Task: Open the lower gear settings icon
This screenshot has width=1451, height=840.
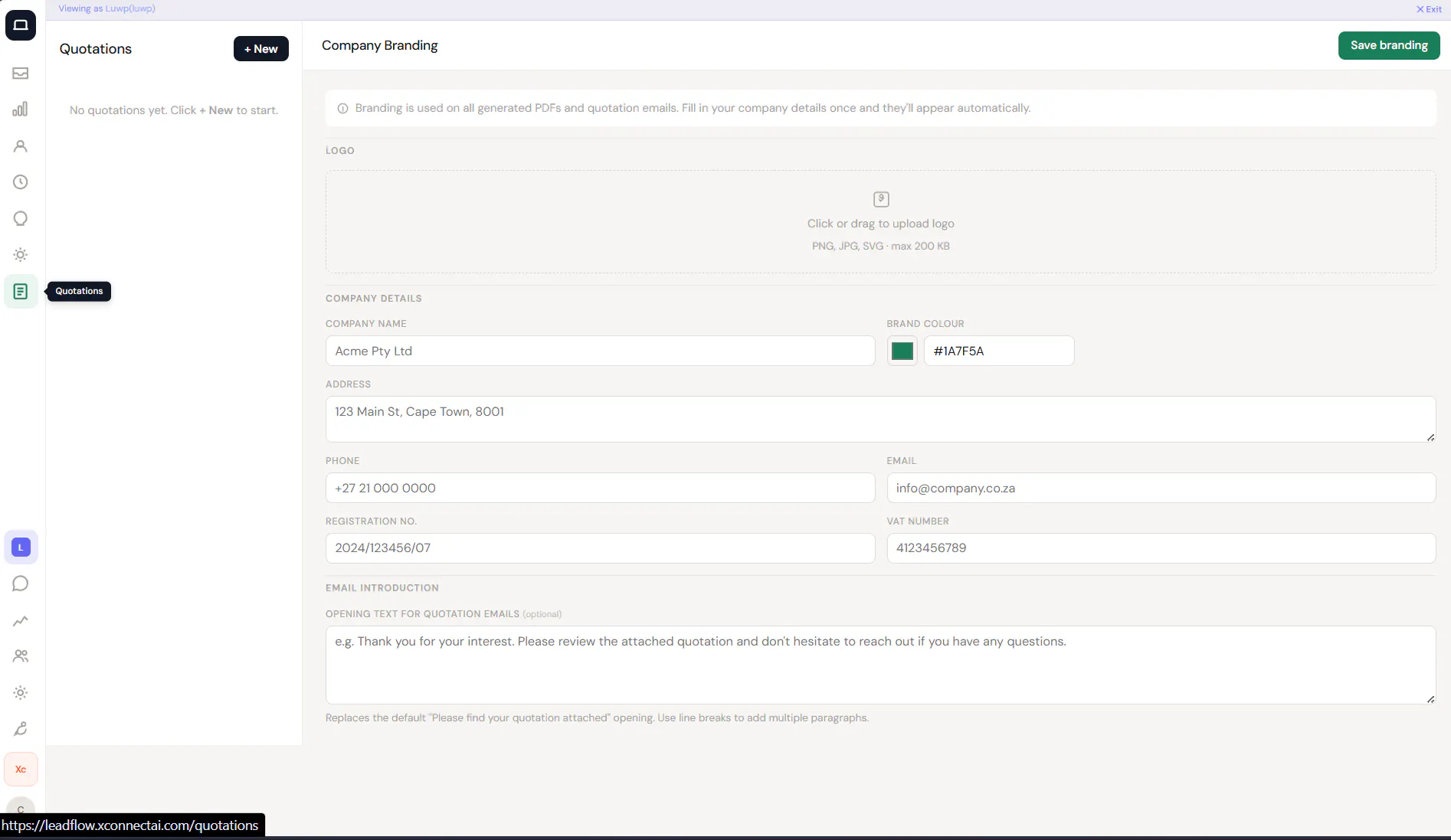Action: pos(21,693)
